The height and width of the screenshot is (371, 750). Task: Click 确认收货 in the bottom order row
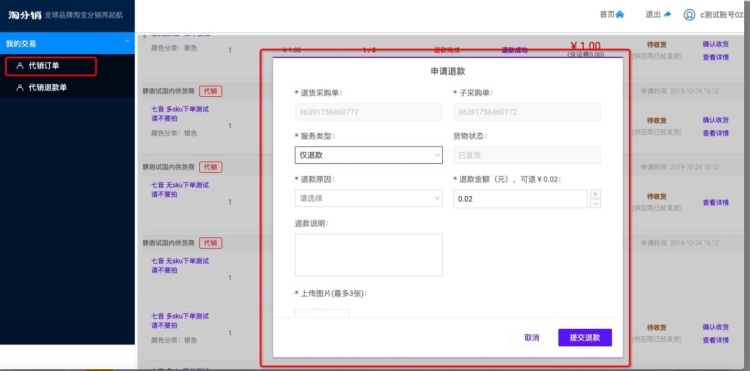click(716, 327)
